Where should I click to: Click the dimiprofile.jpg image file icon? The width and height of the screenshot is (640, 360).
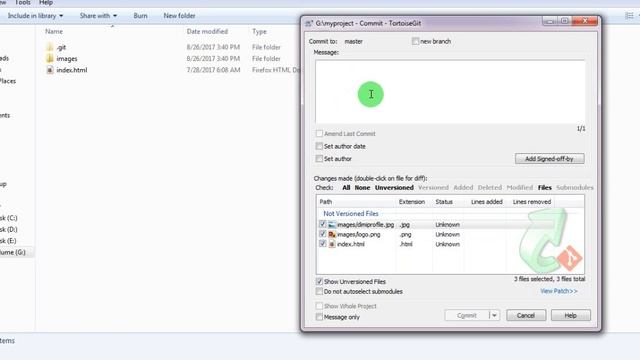pos(332,224)
